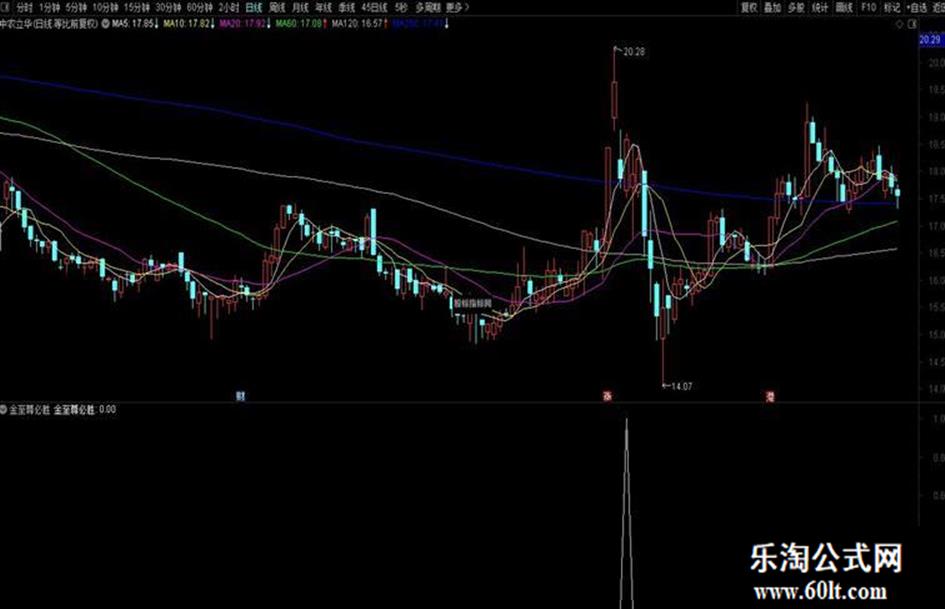Viewport: 945px width, 609px height.
Task: Select the 5分钟 timeframe tab
Action: tap(76, 7)
